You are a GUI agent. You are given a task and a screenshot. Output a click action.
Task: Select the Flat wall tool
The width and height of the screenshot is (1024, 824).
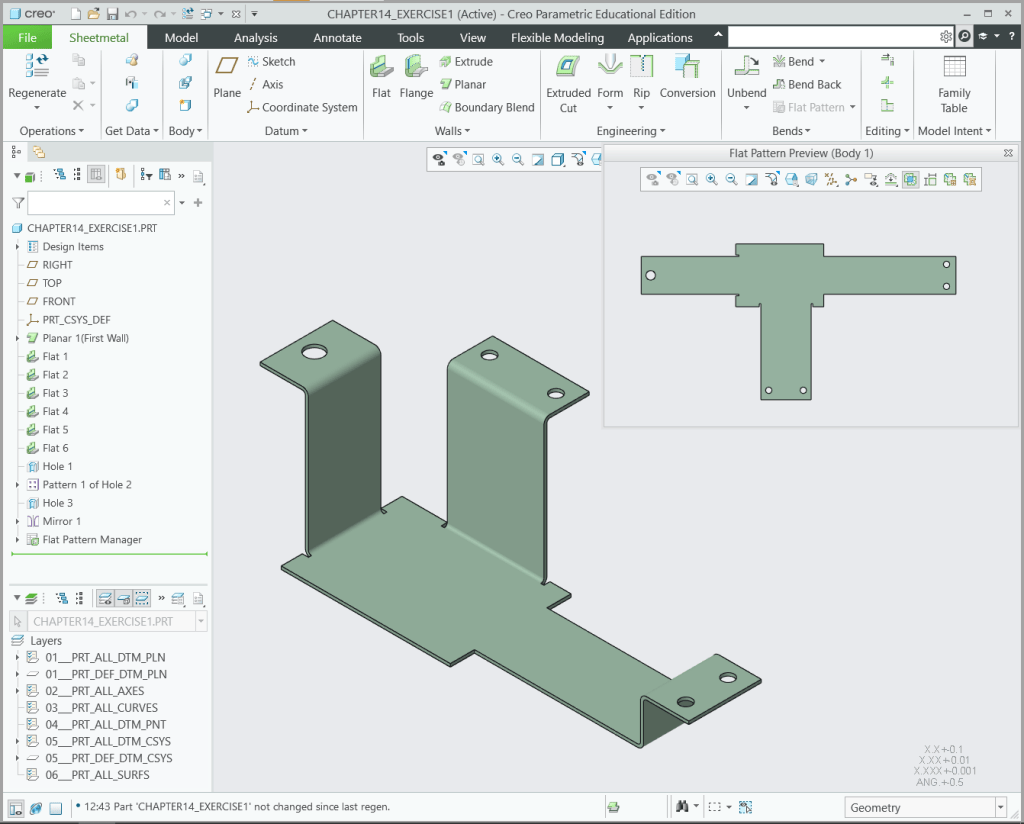pos(381,76)
